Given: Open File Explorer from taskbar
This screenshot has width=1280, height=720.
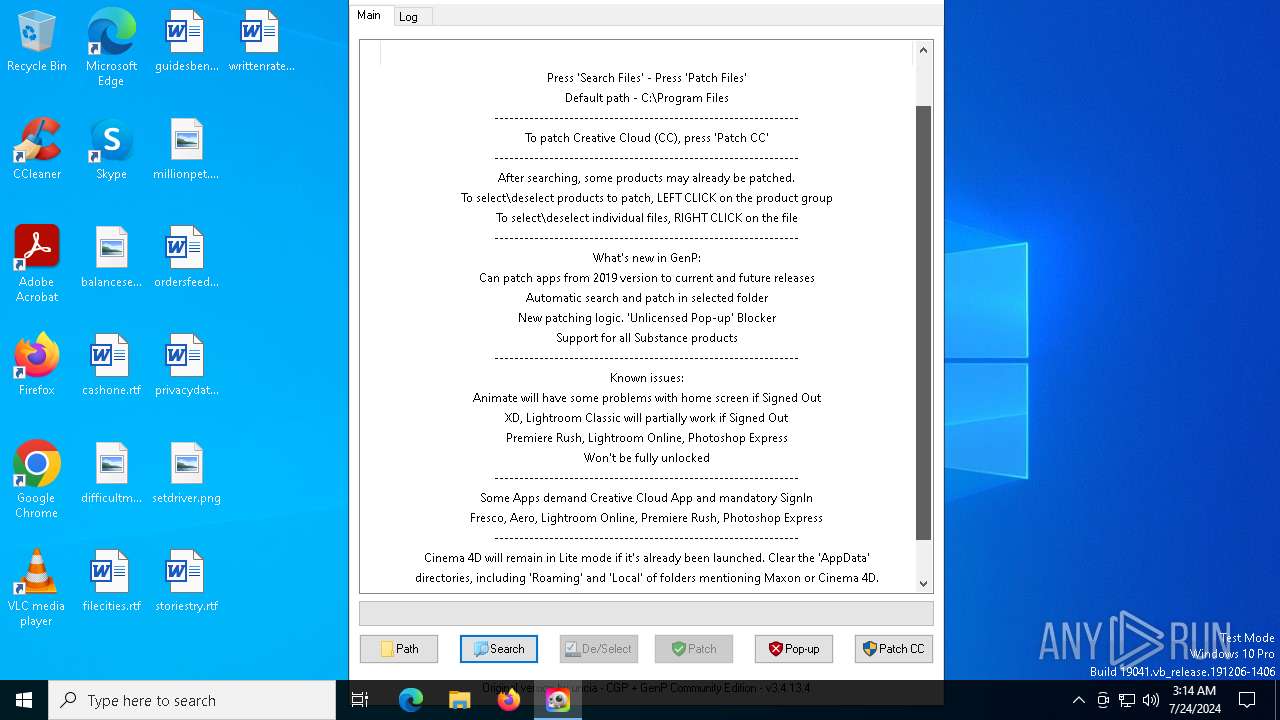Looking at the screenshot, I should [460, 700].
